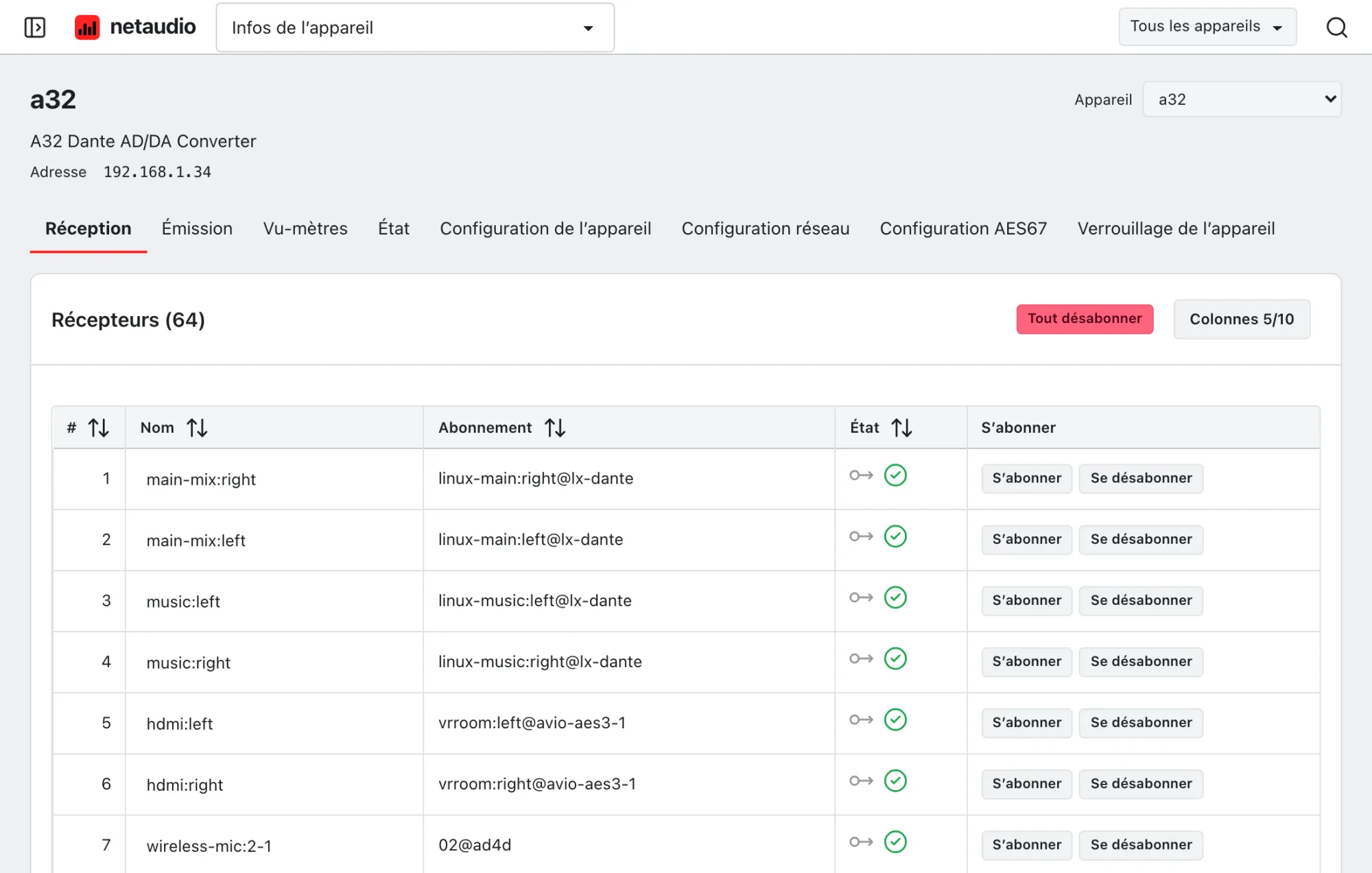The width and height of the screenshot is (1372, 873).
Task: Open the Tous les appareils dropdown
Action: tap(1207, 27)
